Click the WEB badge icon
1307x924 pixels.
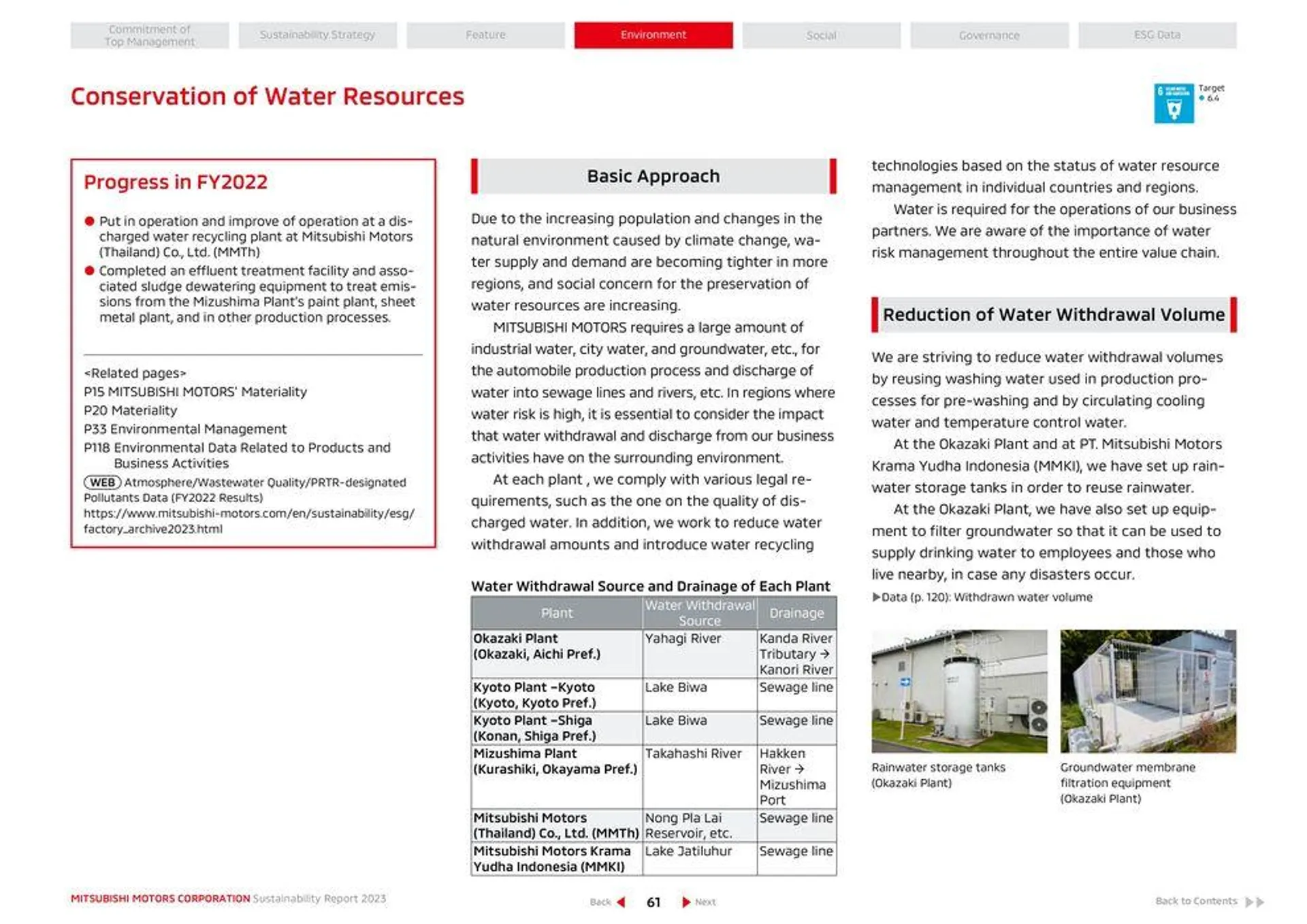point(102,482)
